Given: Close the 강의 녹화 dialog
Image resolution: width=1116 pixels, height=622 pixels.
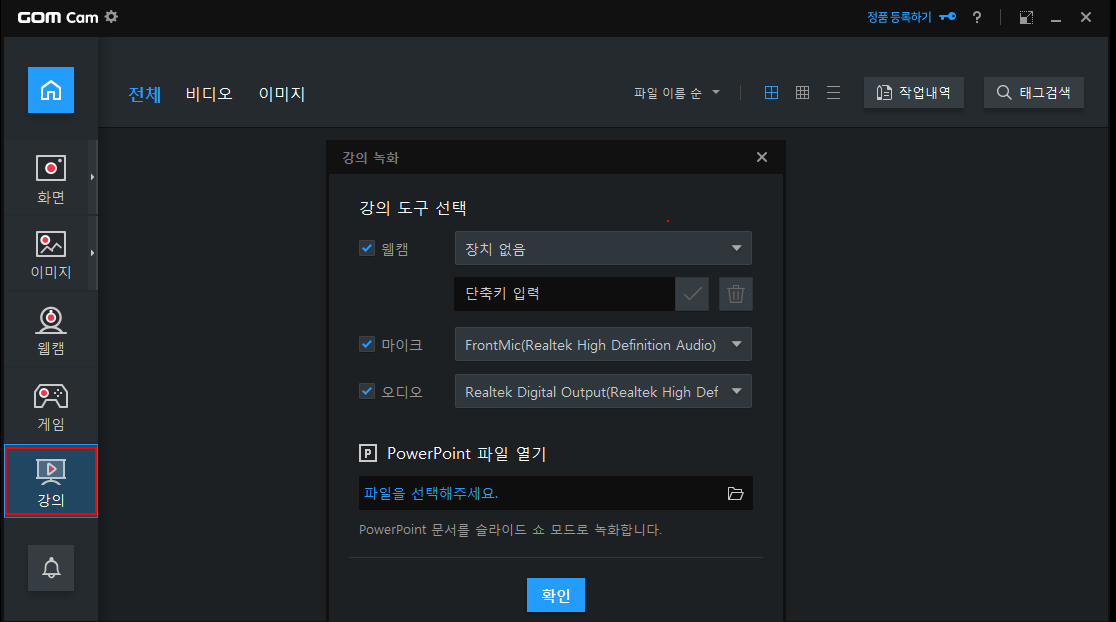Looking at the screenshot, I should point(762,157).
